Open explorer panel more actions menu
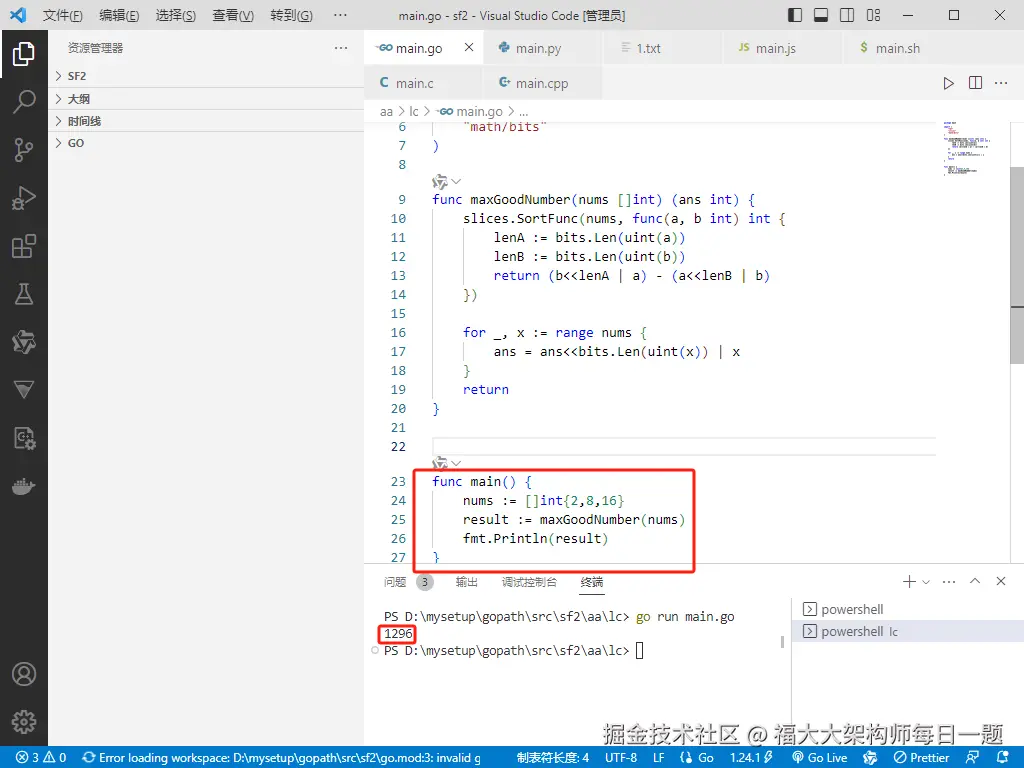The width and height of the screenshot is (1024, 768). (x=341, y=48)
